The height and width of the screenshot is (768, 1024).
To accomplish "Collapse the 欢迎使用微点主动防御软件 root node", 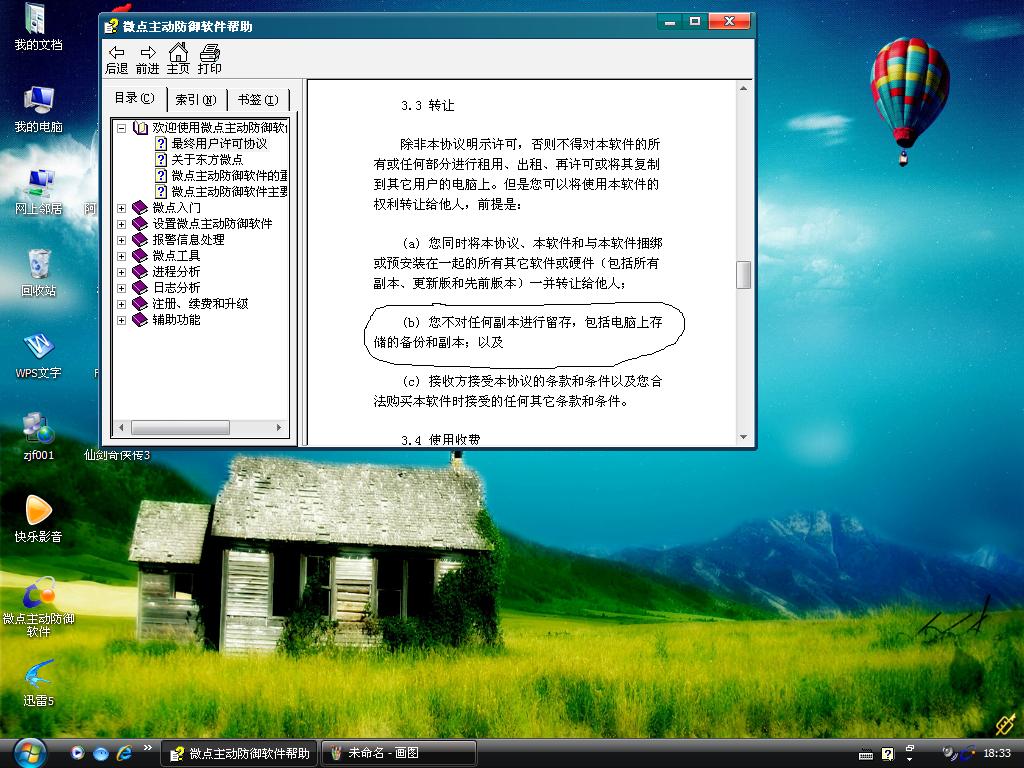I will pos(122,128).
